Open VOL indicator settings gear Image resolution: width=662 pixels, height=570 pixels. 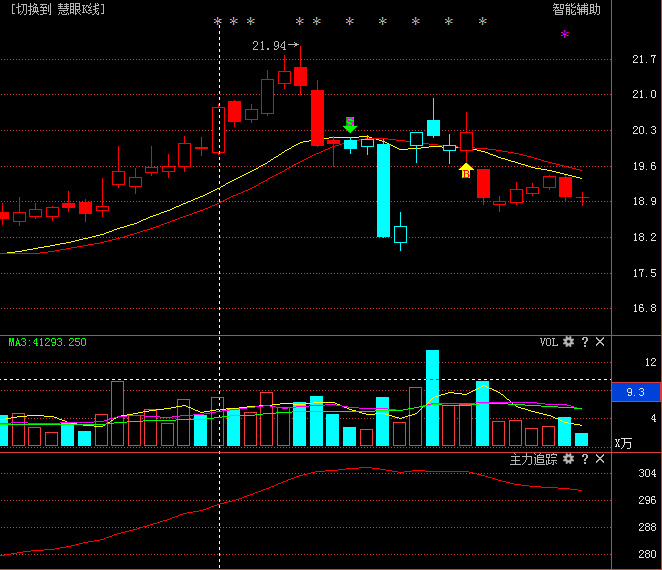(x=569, y=342)
